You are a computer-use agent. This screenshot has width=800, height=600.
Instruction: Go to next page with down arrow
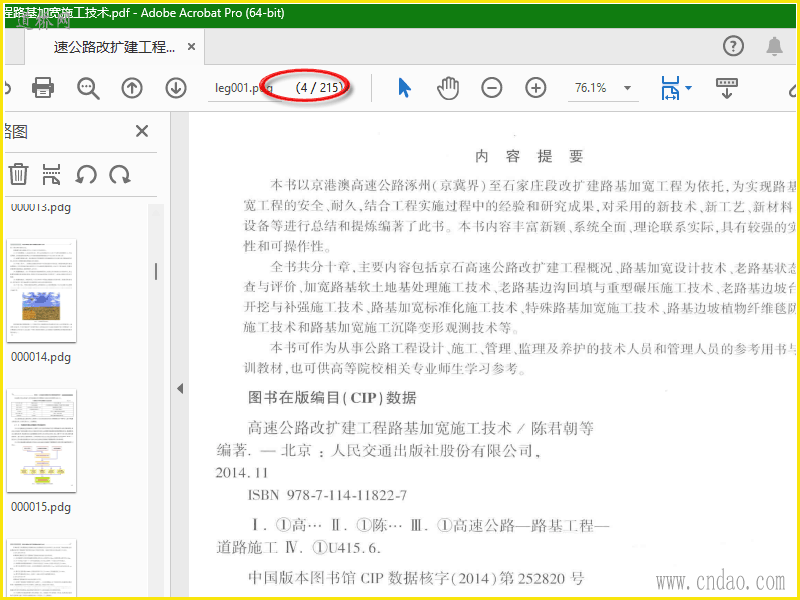(176, 88)
